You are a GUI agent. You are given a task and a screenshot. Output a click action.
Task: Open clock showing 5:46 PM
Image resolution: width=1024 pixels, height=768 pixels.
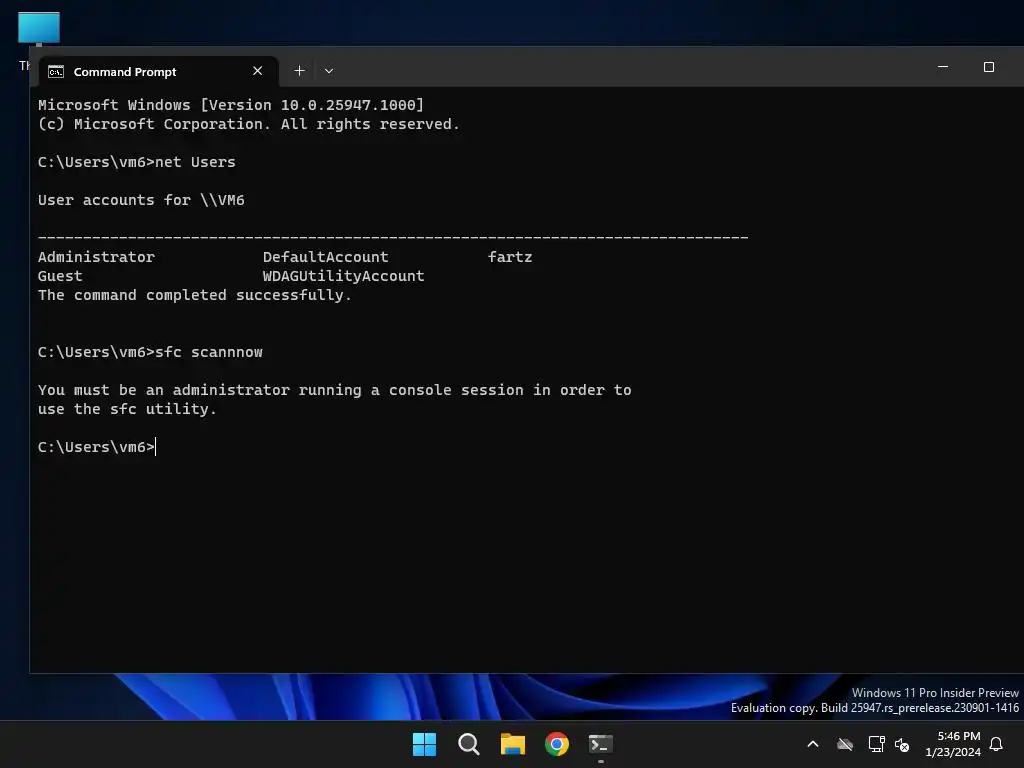pyautogui.click(x=953, y=744)
